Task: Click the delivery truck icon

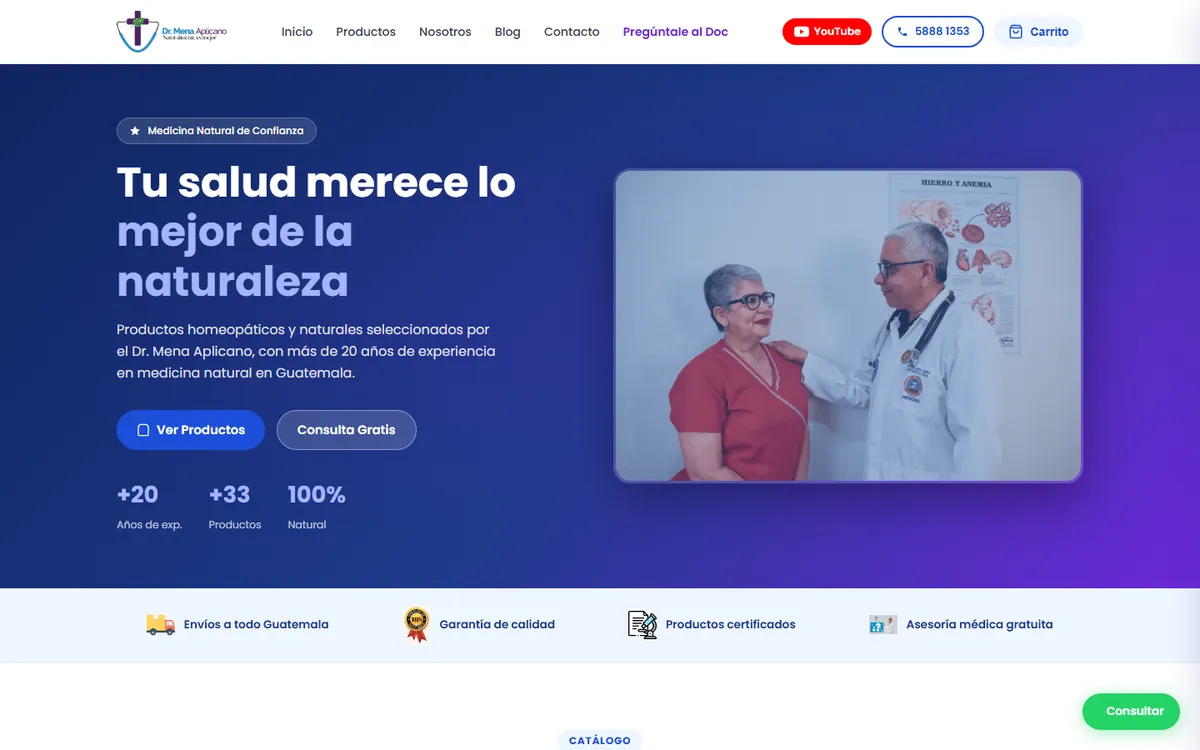Action: pyautogui.click(x=160, y=624)
